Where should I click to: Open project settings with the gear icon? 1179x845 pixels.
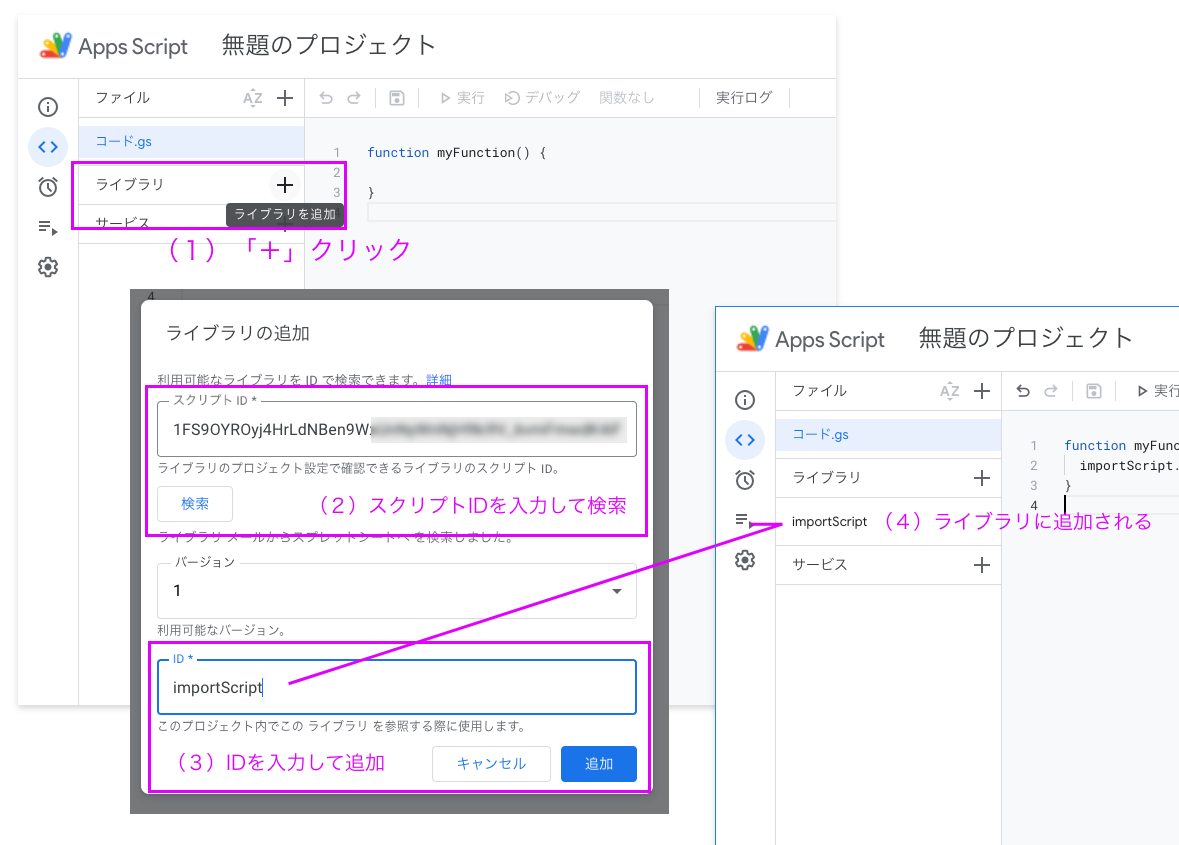point(48,267)
